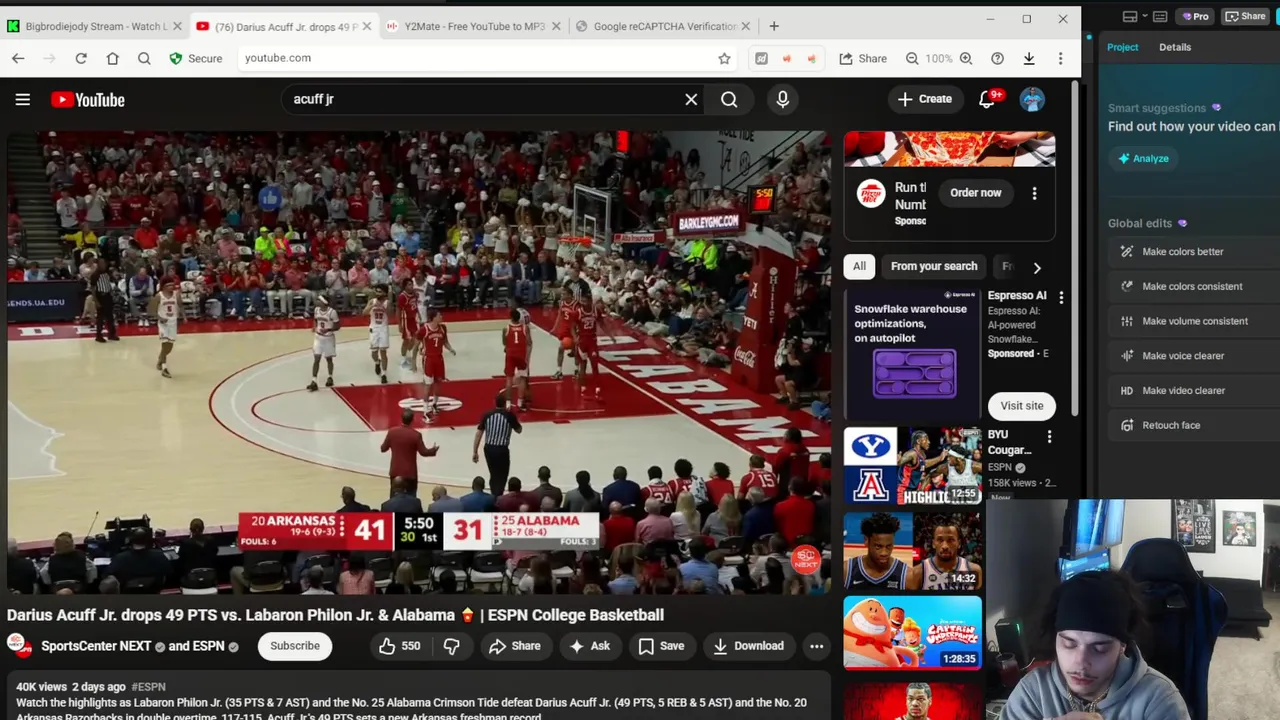Open the BYU vs Arizona highlights thumbnail

[912, 466]
